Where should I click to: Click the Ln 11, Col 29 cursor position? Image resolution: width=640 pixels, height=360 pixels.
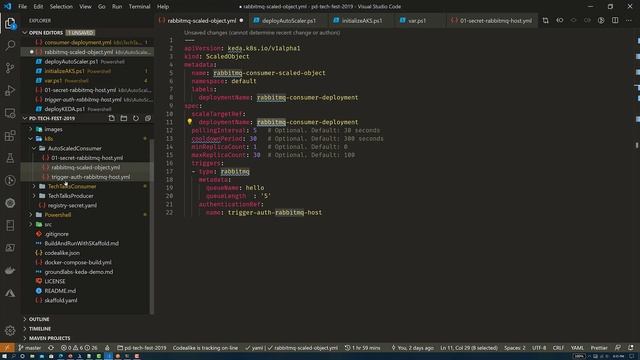tap(469, 348)
